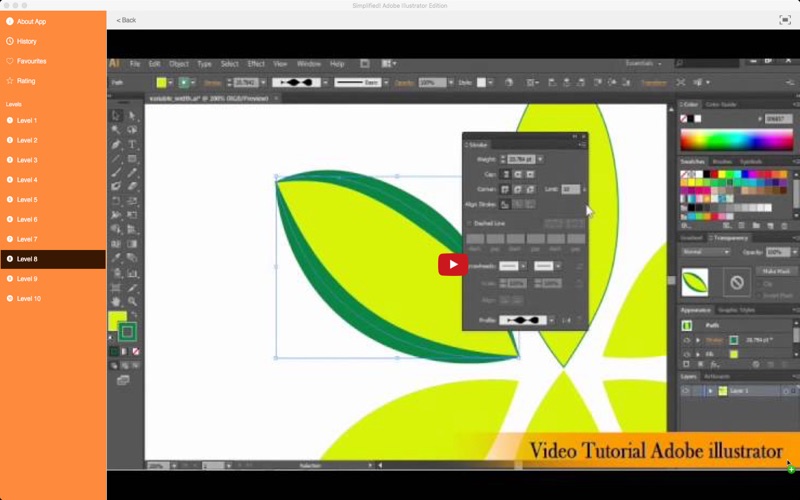Toggle visibility eye of Layer 1
The image size is (800, 500).
685,391
